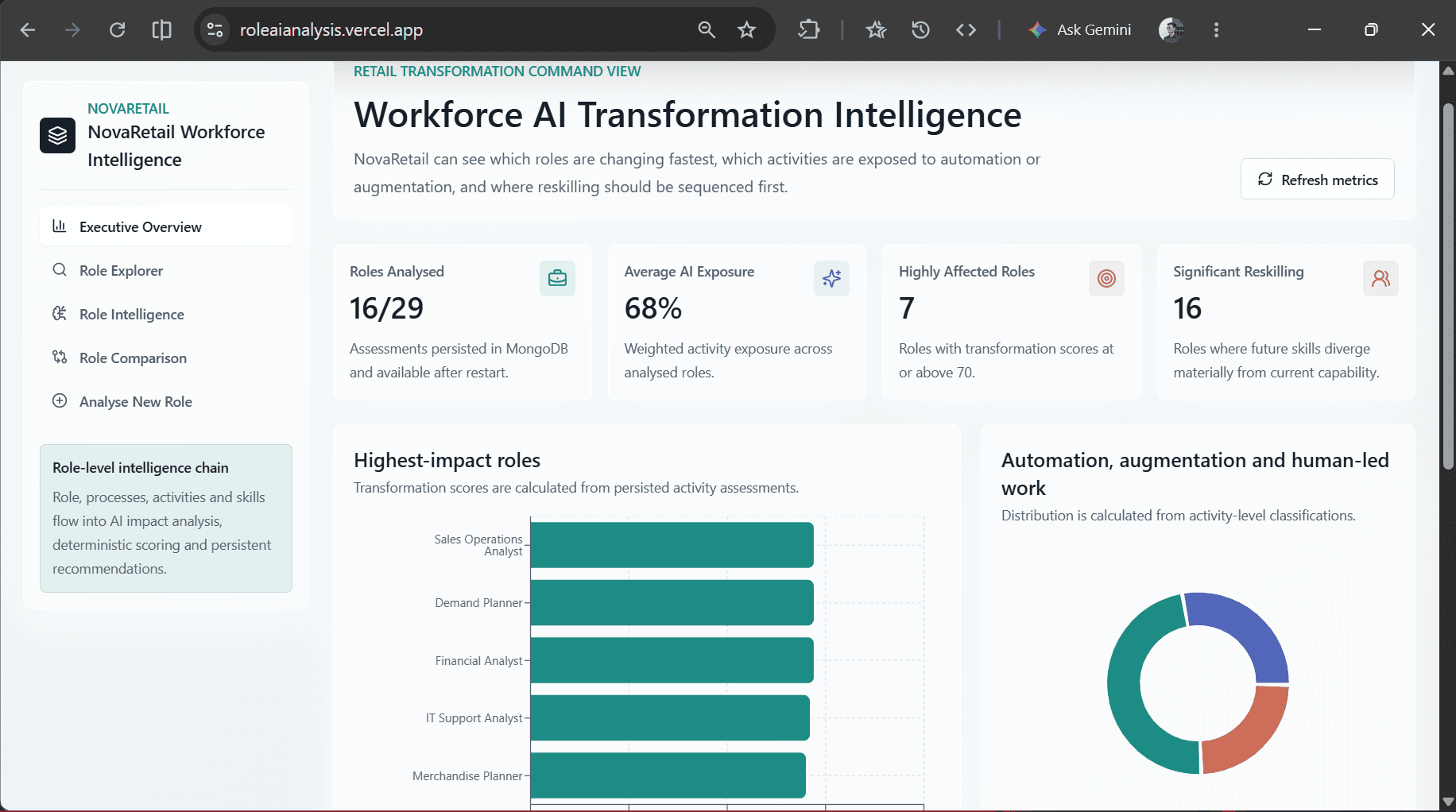Go back to the previous page
The image size is (1456, 812).
28,30
